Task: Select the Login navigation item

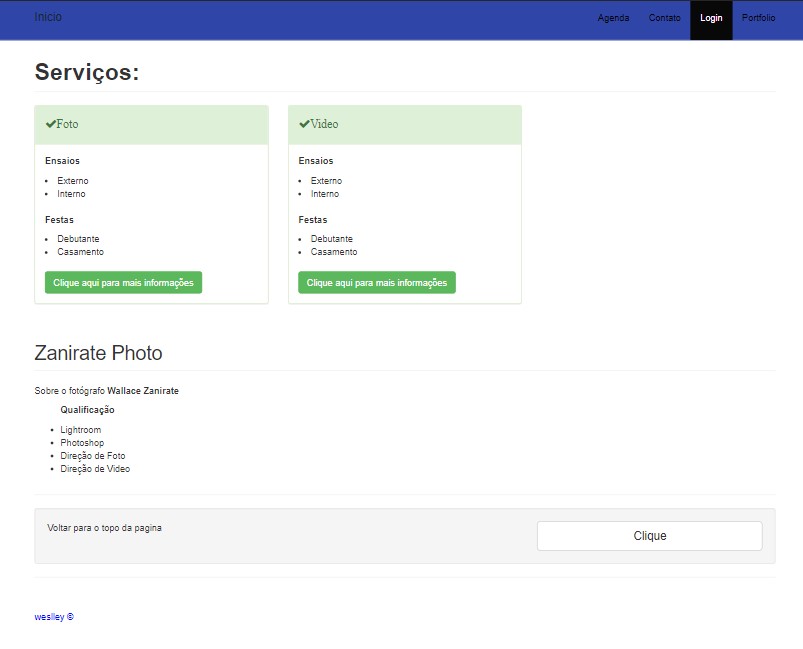Action: pos(711,18)
